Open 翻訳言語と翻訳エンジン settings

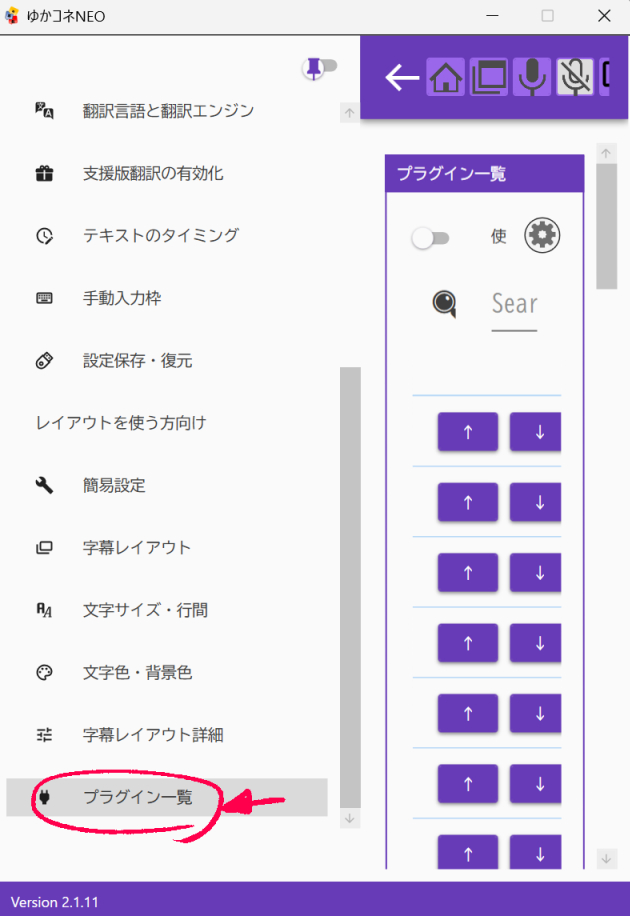[168, 111]
